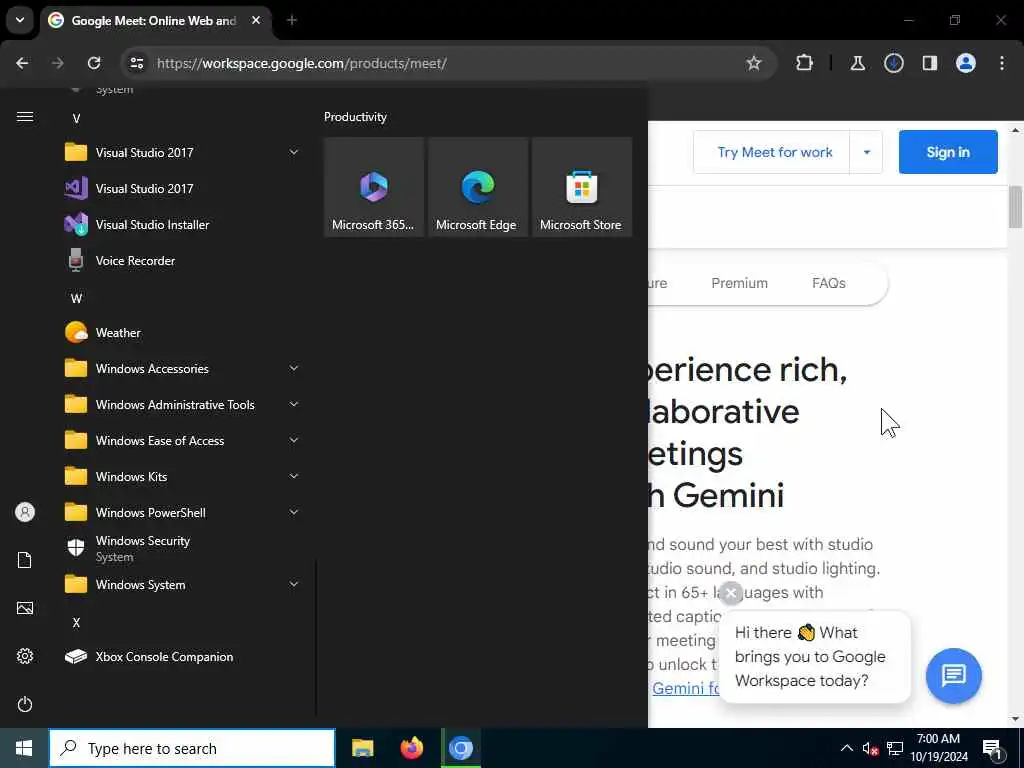Image resolution: width=1024 pixels, height=768 pixels.
Task: Toggle Chrome side panel icon
Action: [929, 63]
